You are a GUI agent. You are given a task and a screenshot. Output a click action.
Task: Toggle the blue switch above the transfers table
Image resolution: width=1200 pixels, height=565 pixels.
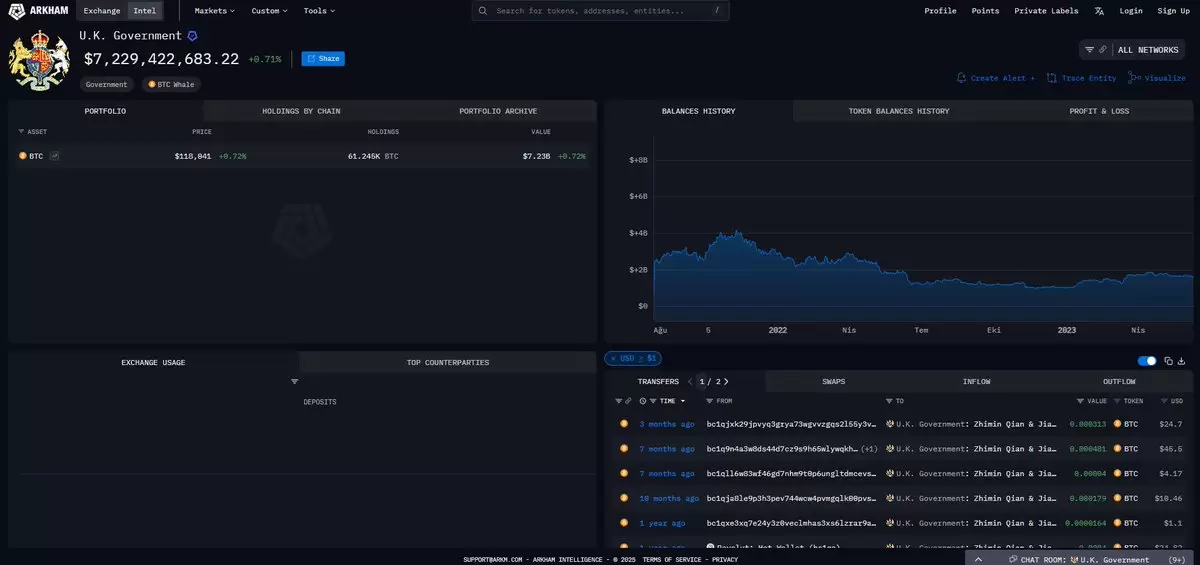tap(1148, 361)
